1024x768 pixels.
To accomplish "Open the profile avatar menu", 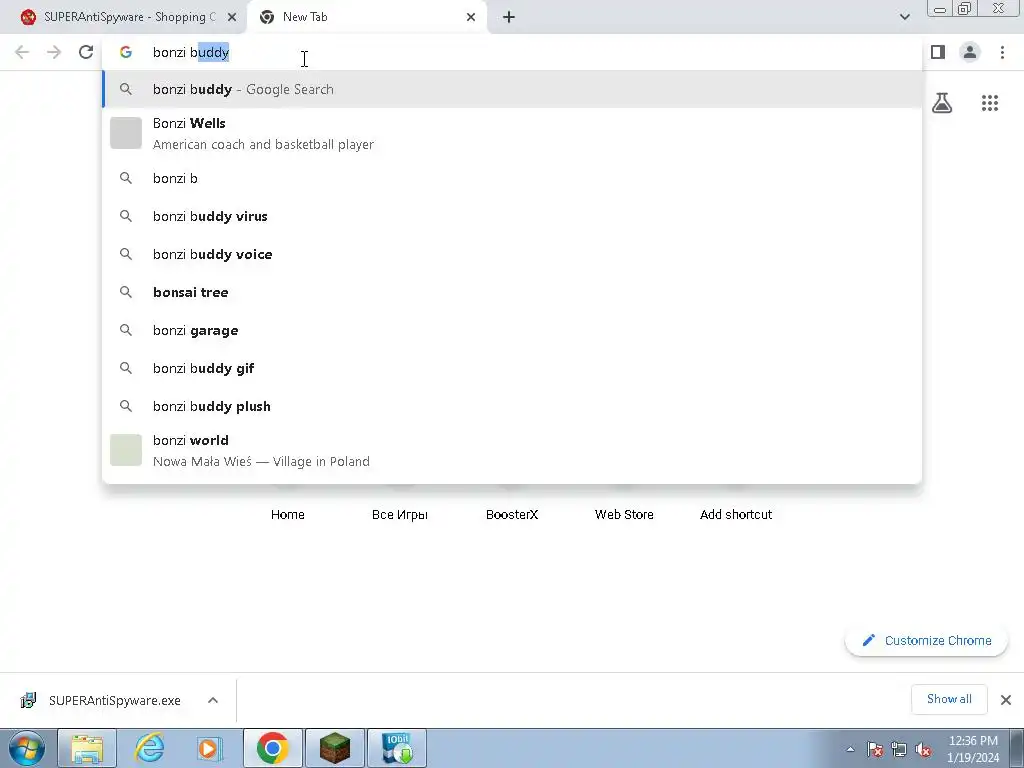I will click(970, 52).
